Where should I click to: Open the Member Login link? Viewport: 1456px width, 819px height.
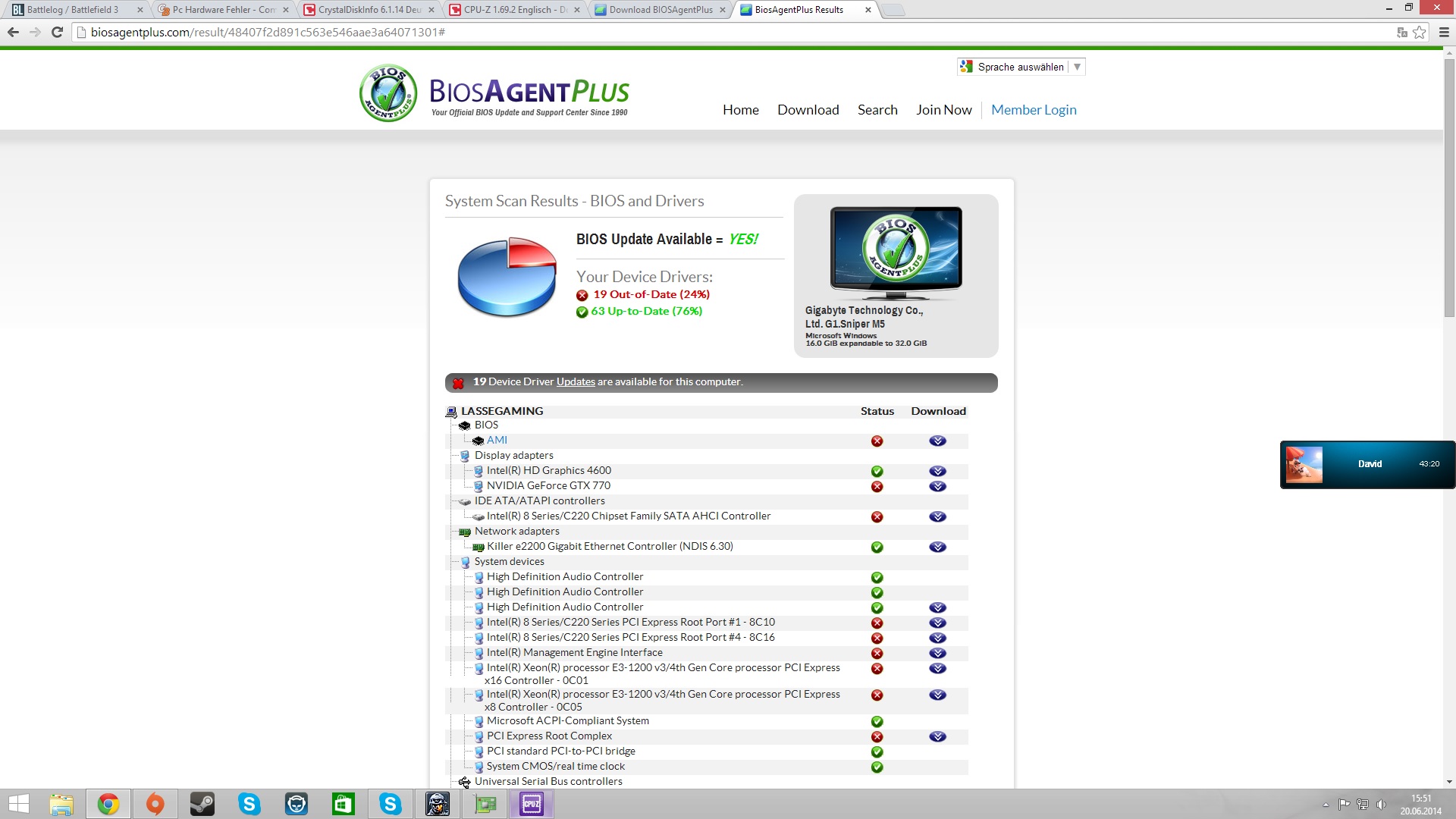(x=1034, y=110)
